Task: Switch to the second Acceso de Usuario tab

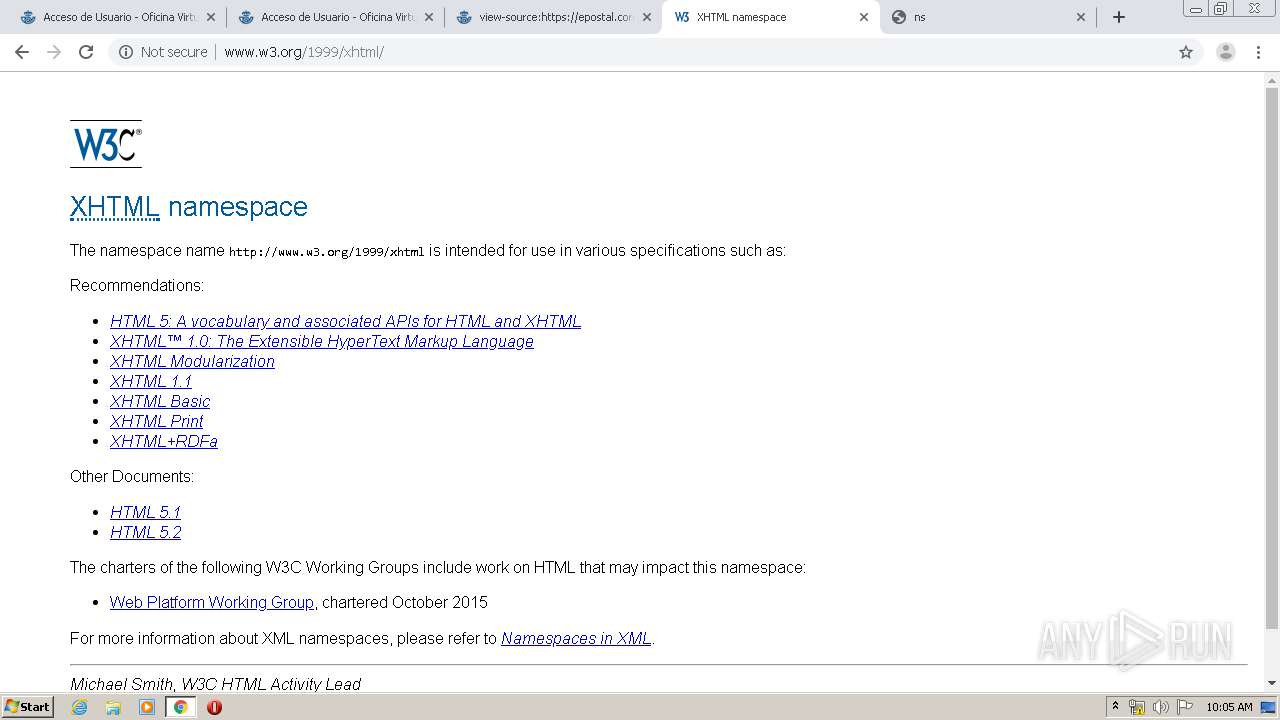Action: [x=335, y=17]
